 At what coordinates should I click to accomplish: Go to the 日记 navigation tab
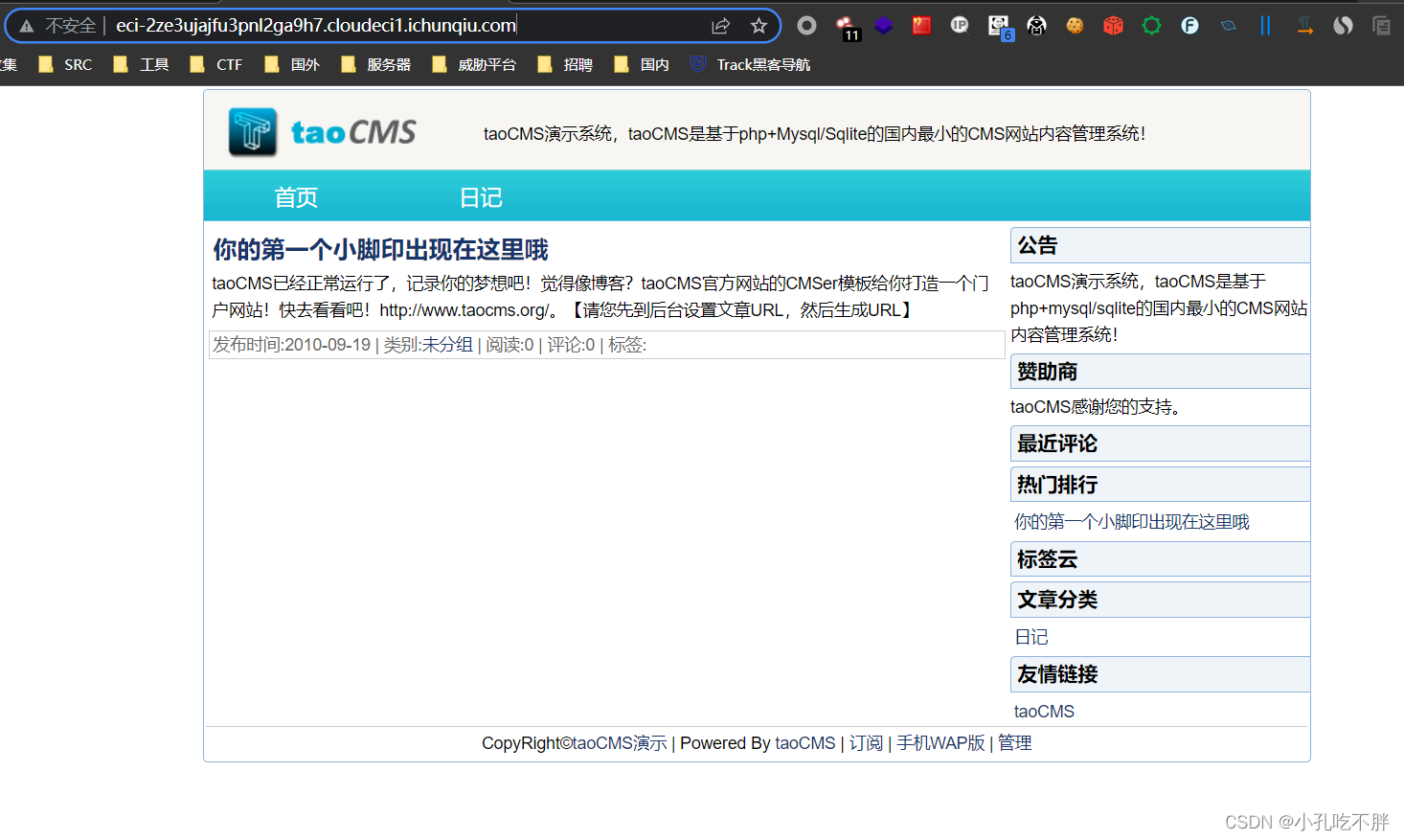click(x=481, y=197)
